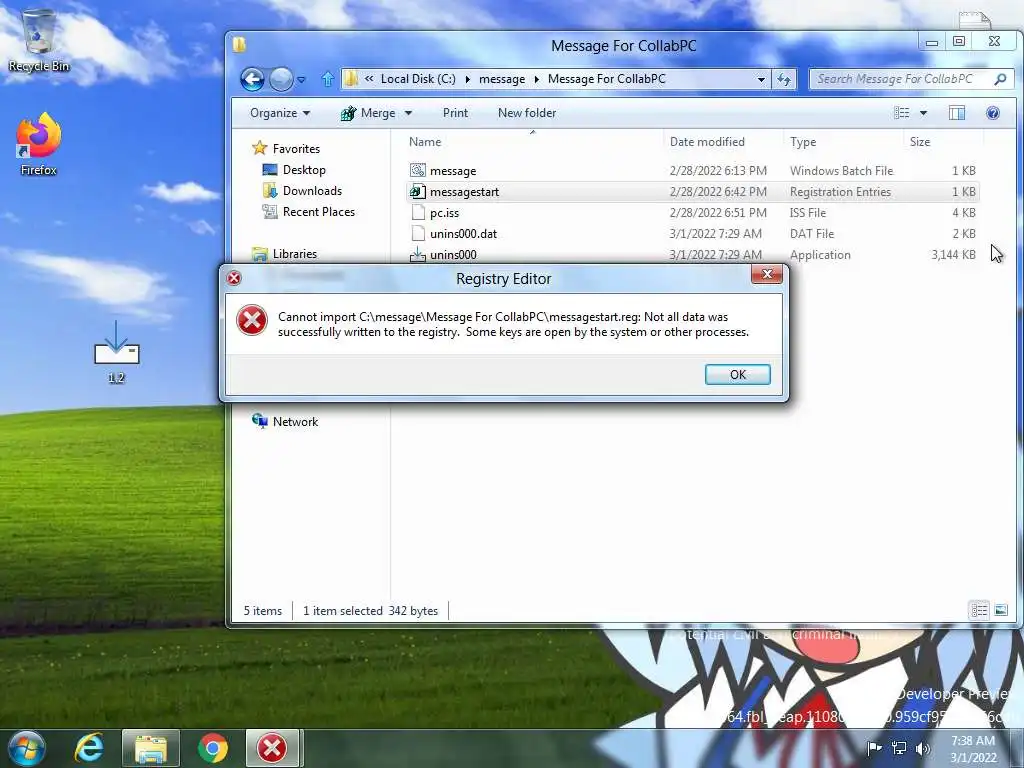Select the pc.iss file

tap(692, 213)
